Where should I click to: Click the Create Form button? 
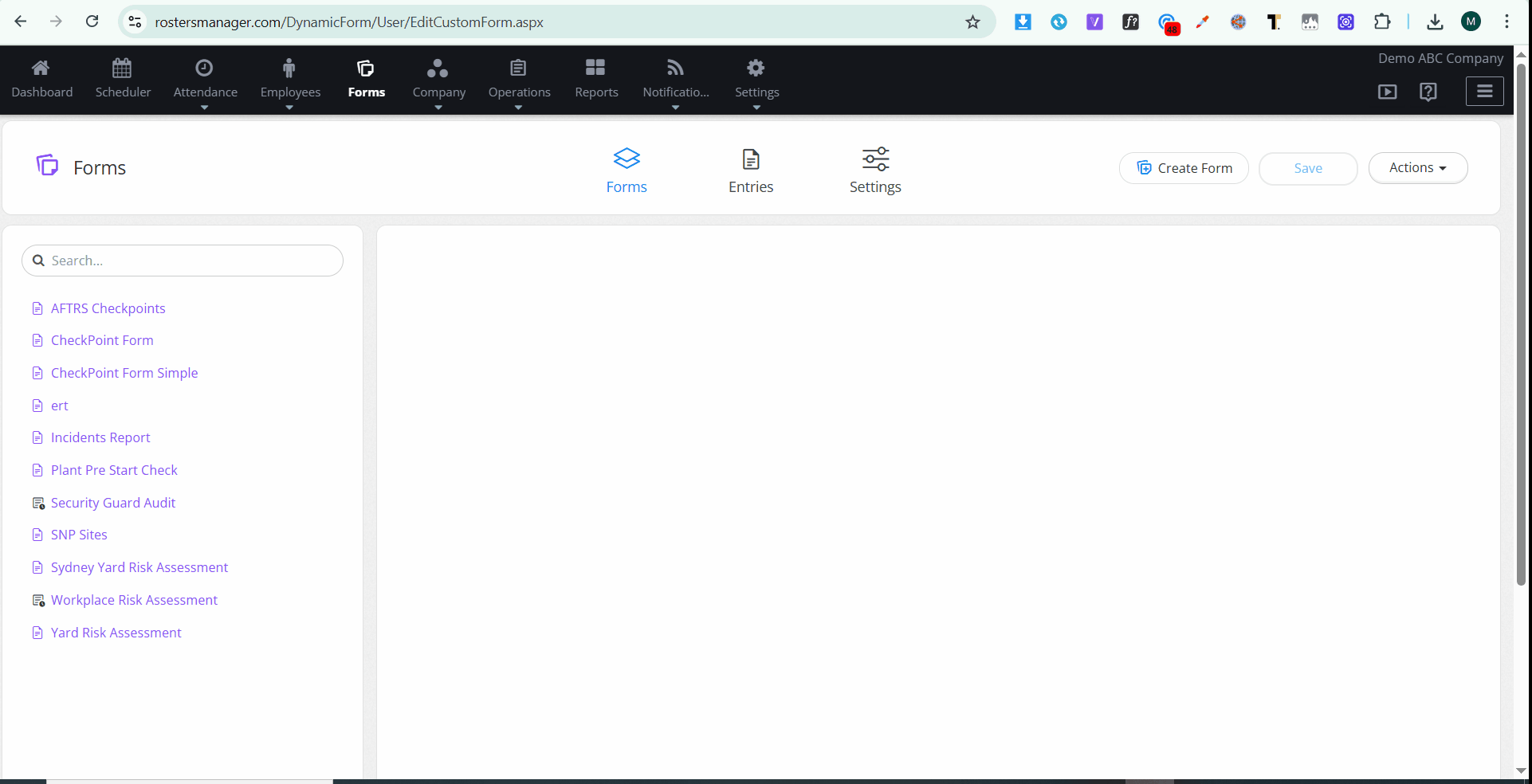tap(1184, 168)
